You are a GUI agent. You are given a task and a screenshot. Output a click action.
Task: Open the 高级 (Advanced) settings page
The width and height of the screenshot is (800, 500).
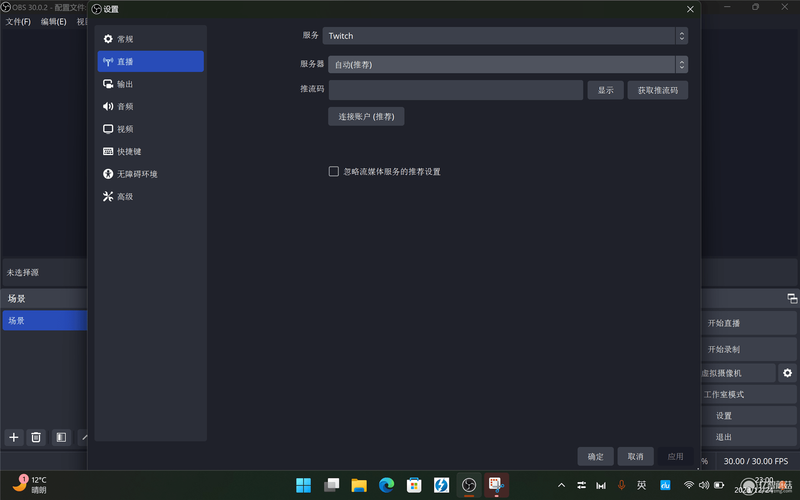pos(151,196)
